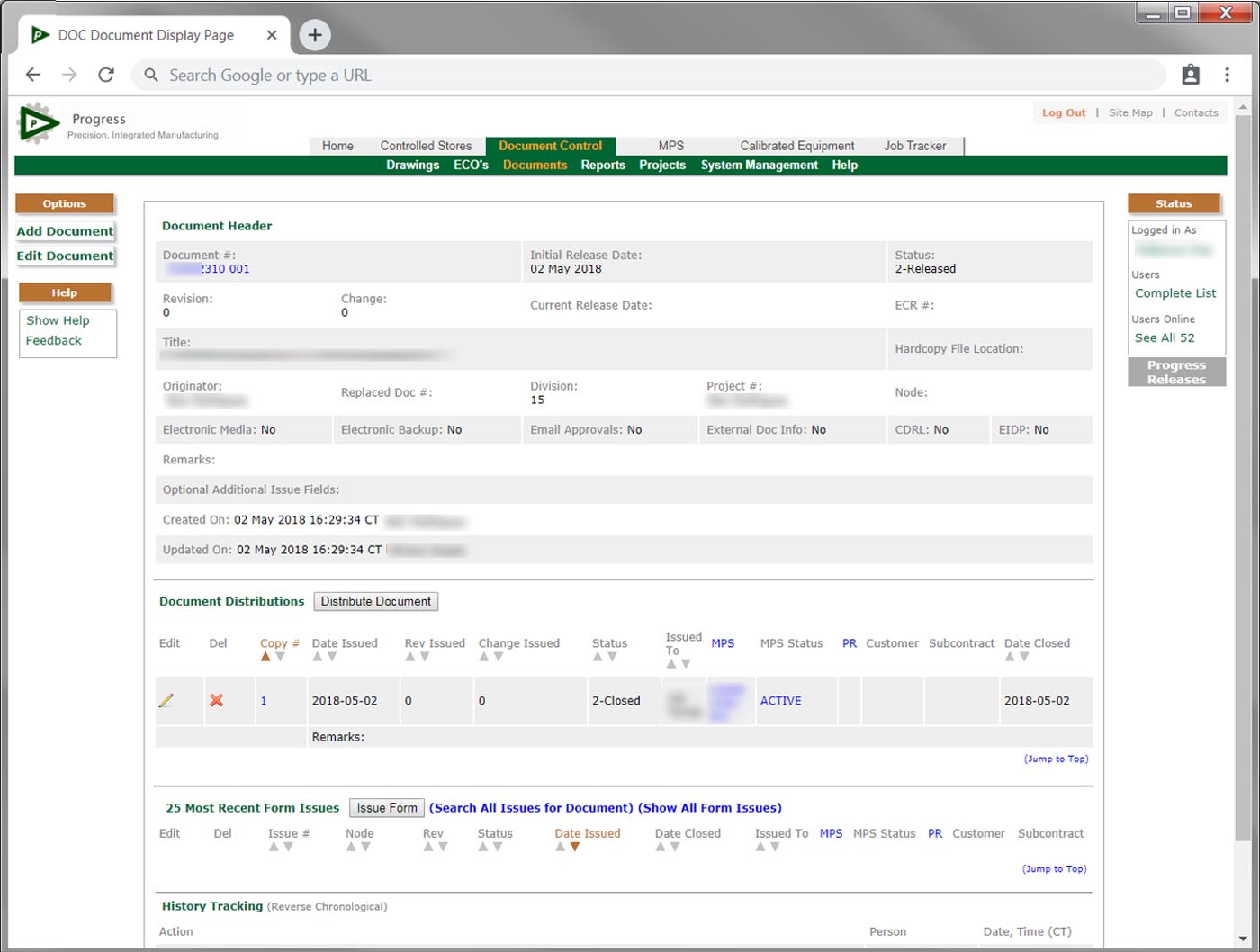Screen dimensions: 1260x952
Task: Open a new browser tab
Action: (x=315, y=35)
